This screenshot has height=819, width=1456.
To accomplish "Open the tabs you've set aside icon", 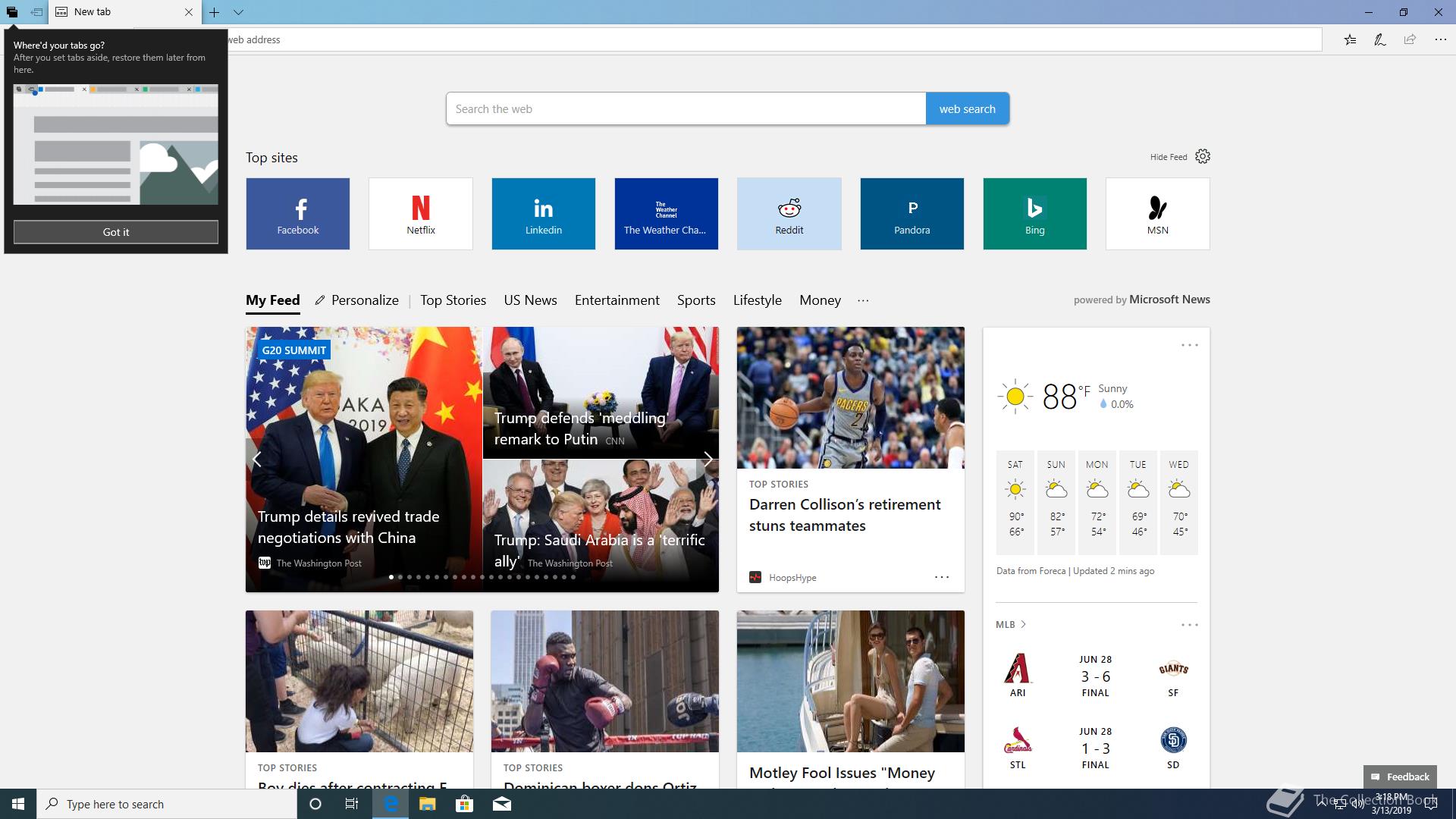I will coord(12,12).
